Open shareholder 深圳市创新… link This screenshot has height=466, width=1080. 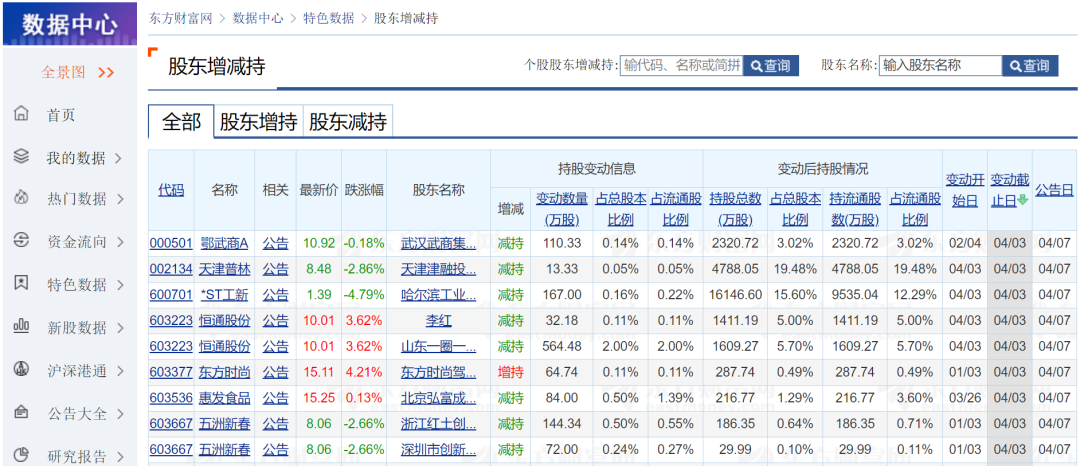click(x=439, y=450)
